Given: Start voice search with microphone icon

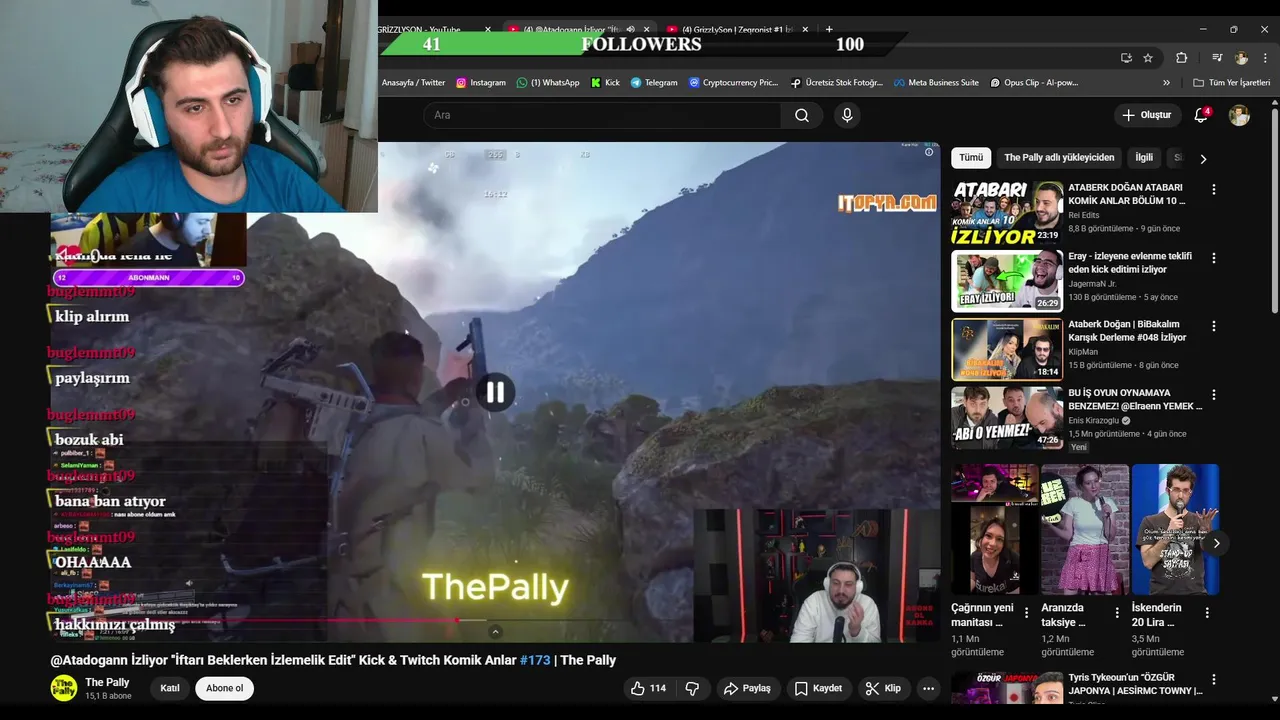Looking at the screenshot, I should [847, 115].
